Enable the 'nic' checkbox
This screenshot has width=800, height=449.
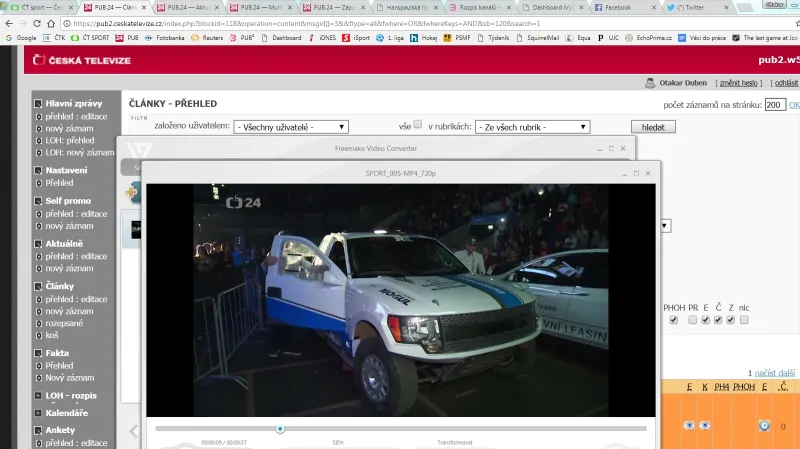click(744, 320)
